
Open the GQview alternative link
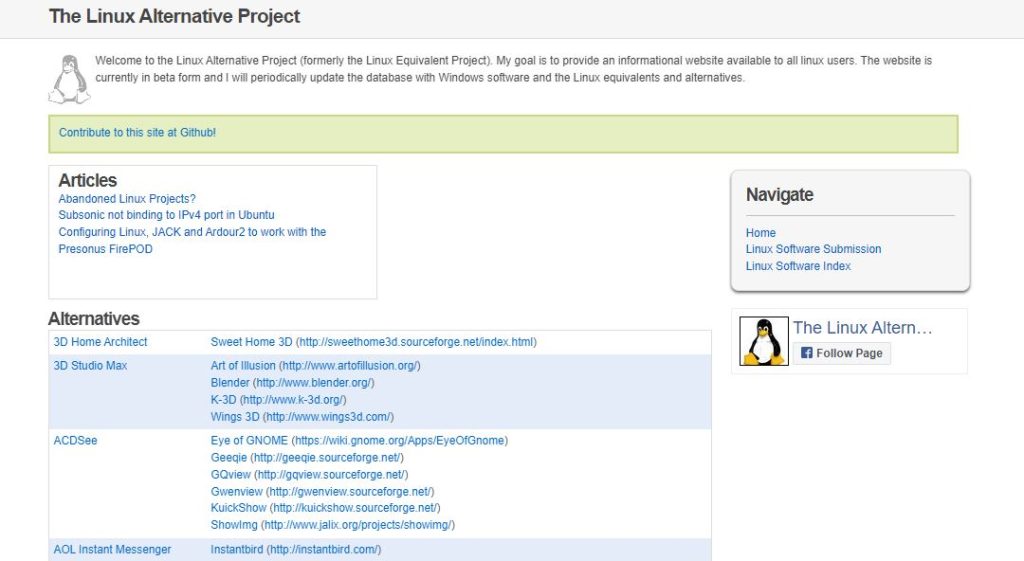coord(309,475)
